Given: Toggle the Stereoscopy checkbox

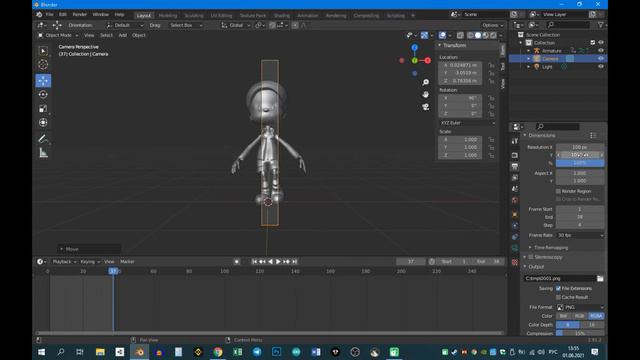Looking at the screenshot, I should pyautogui.click(x=531, y=257).
